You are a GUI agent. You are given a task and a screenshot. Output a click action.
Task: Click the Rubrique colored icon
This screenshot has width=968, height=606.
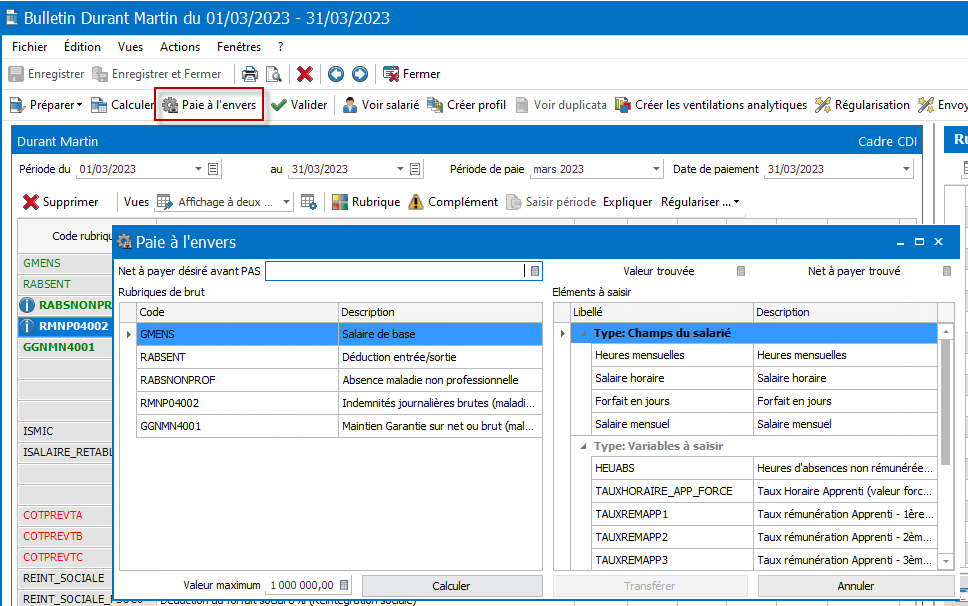point(340,202)
